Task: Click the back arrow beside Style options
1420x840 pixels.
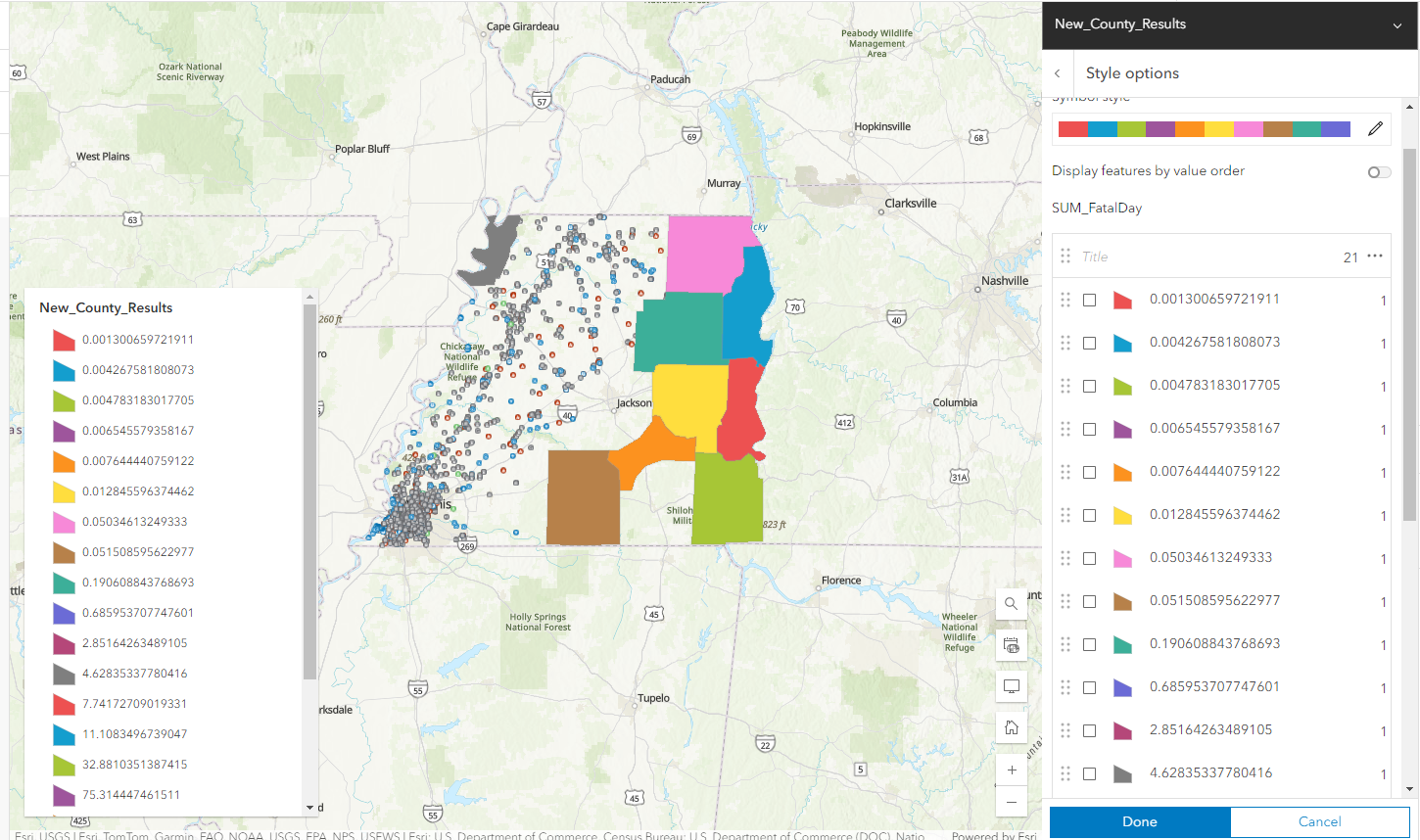Action: (1057, 72)
